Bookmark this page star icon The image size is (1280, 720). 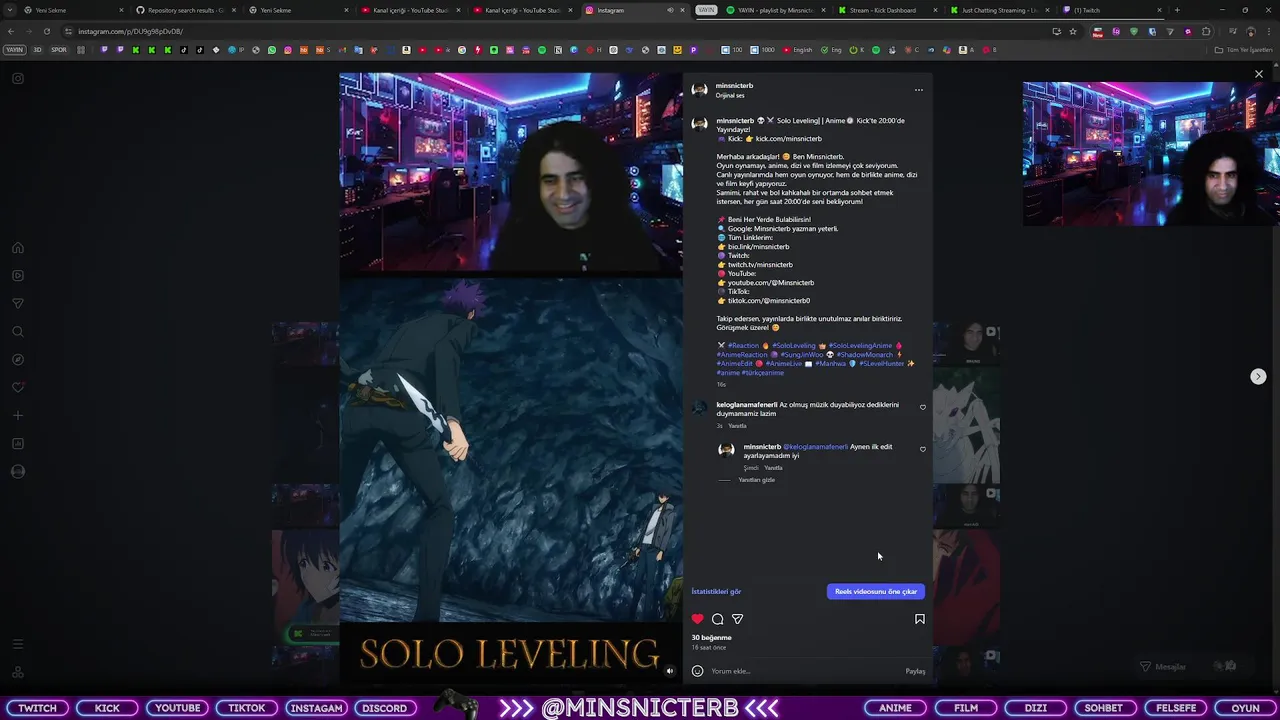(1073, 31)
